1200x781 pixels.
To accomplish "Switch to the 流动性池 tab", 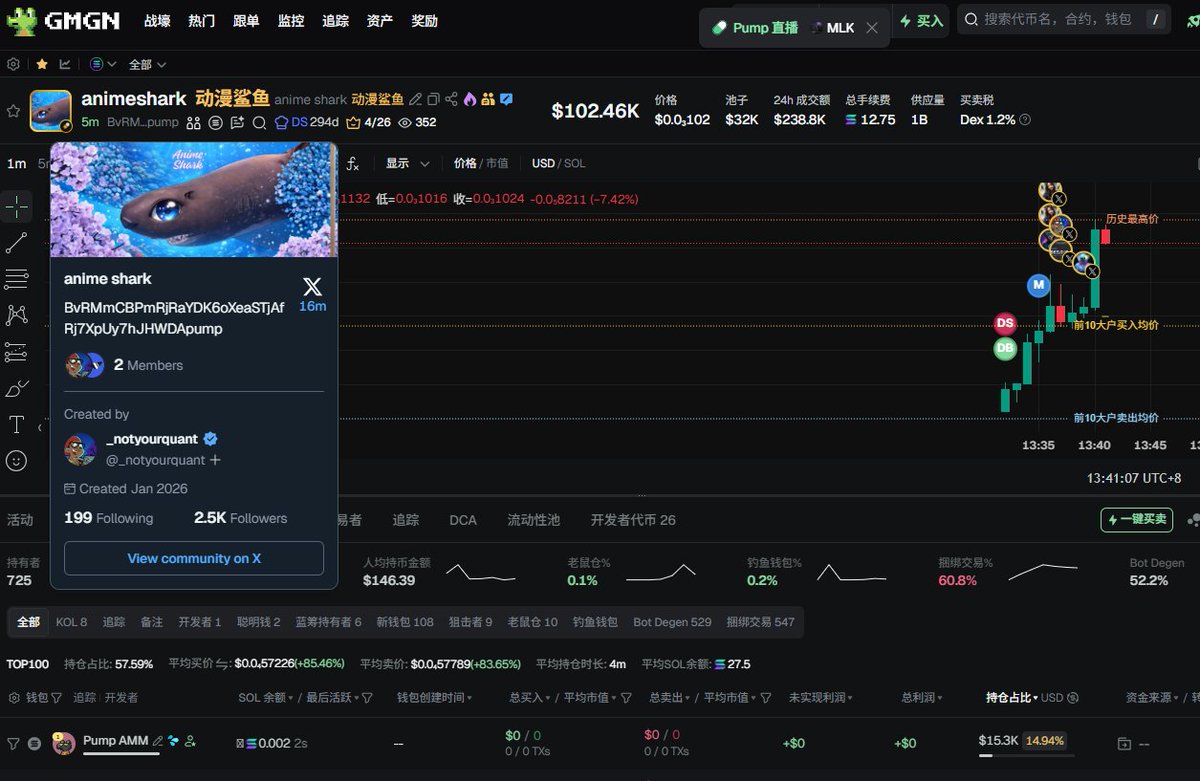I will click(534, 520).
